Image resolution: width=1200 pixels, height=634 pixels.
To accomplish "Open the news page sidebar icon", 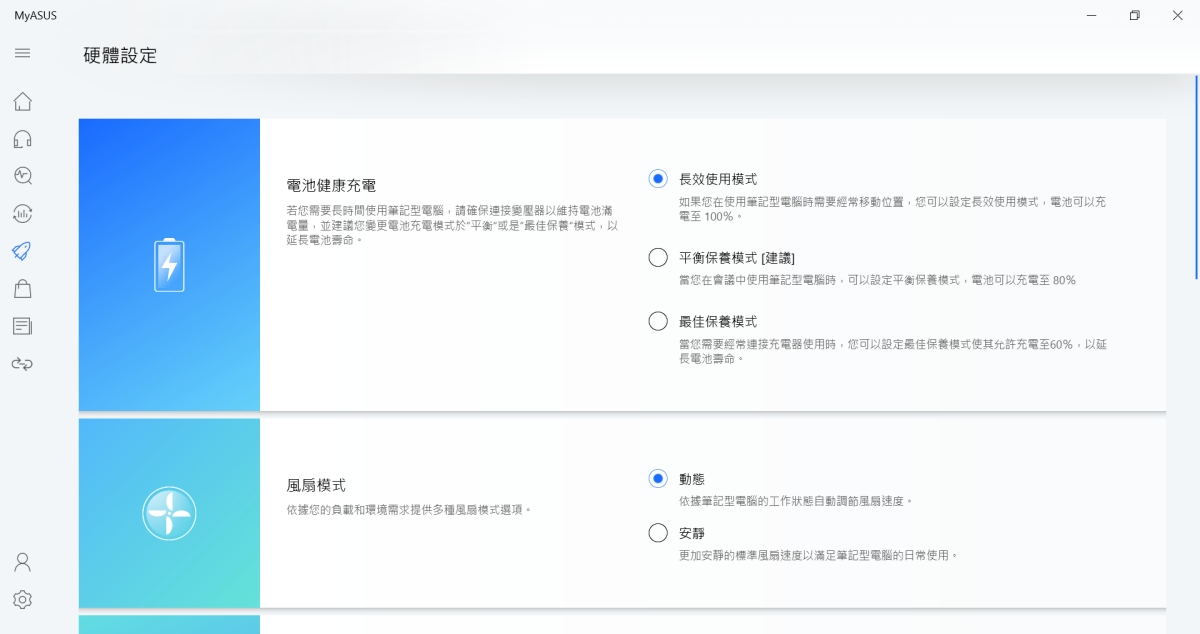I will click(22, 326).
